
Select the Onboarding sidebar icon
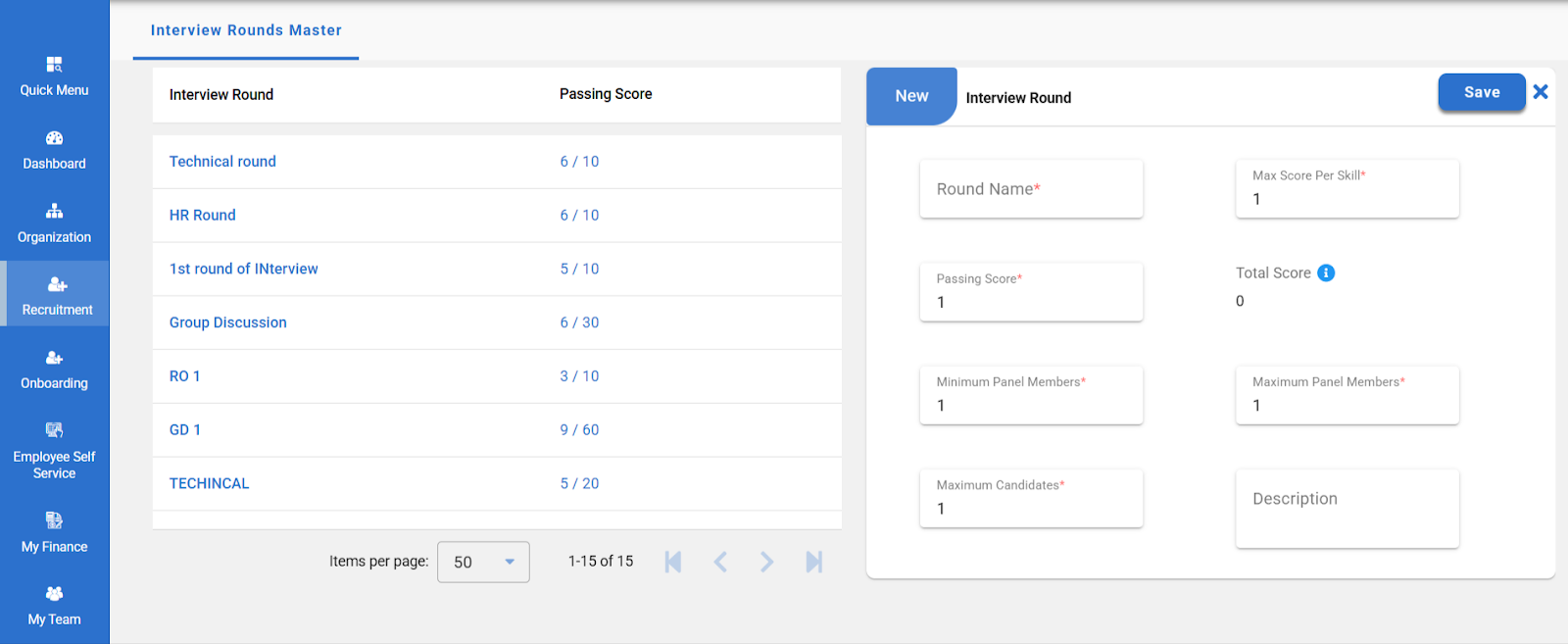click(x=54, y=359)
